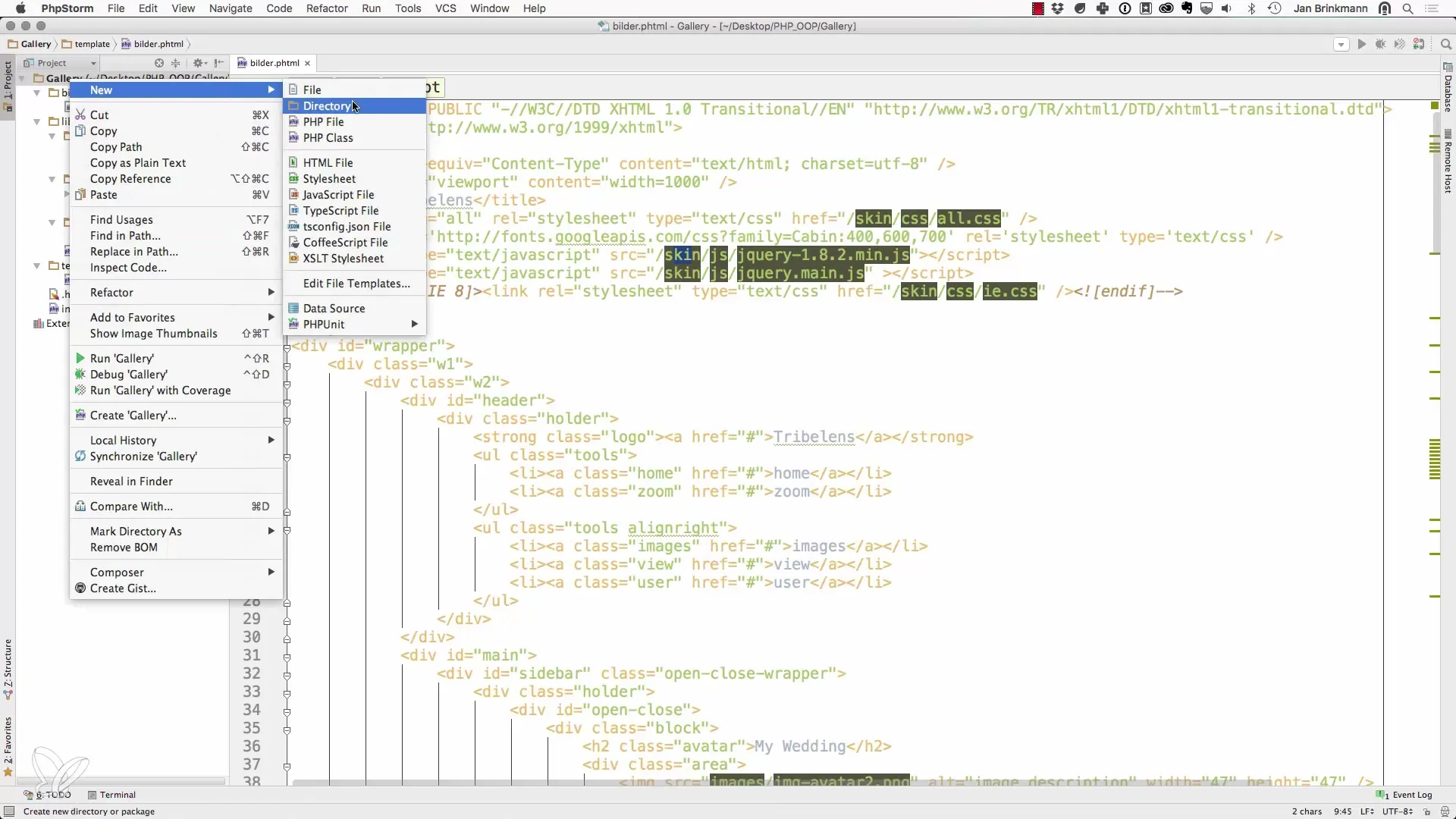1456x819 pixels.
Task: Choose JavaScript File in New submenu
Action: click(354, 195)
